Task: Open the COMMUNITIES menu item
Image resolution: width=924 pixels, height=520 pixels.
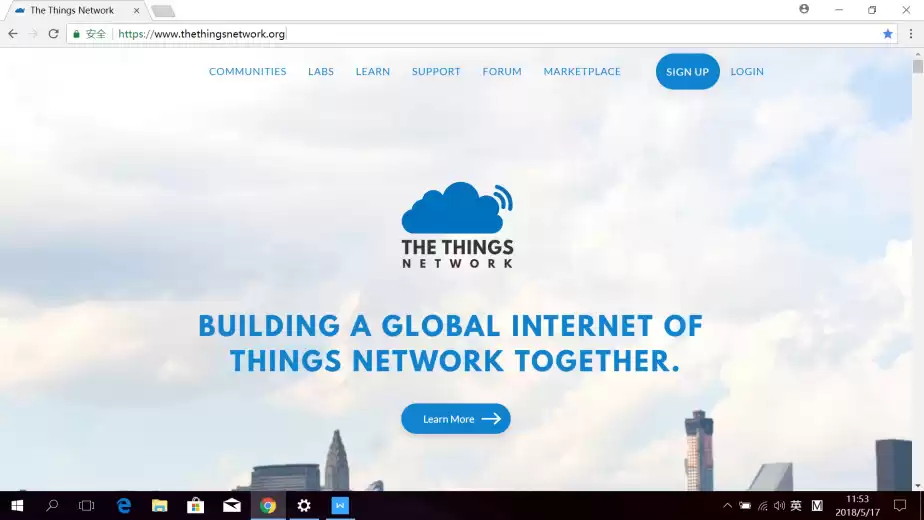Action: (x=248, y=71)
